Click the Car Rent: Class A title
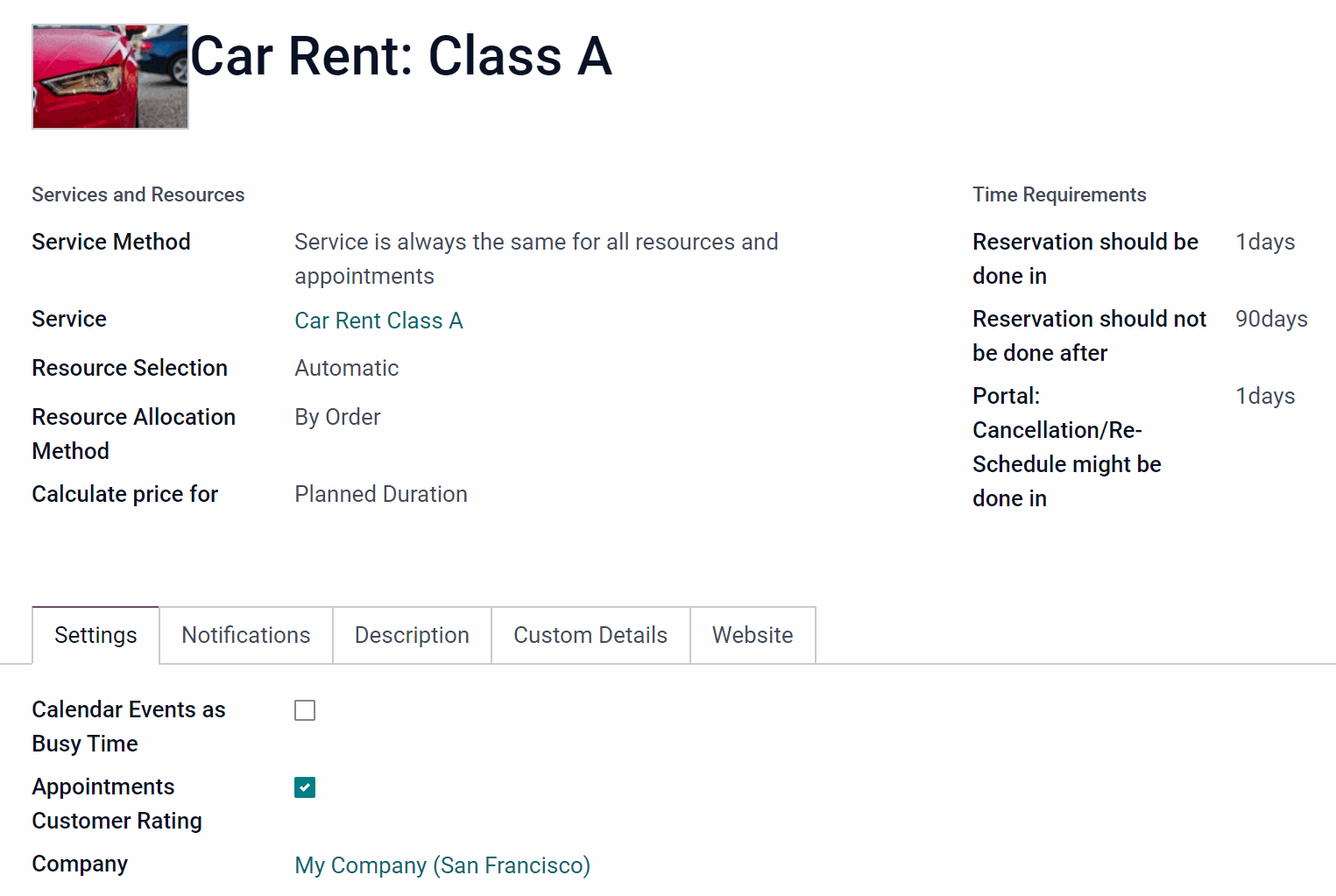The width and height of the screenshot is (1336, 896). pyautogui.click(x=401, y=56)
